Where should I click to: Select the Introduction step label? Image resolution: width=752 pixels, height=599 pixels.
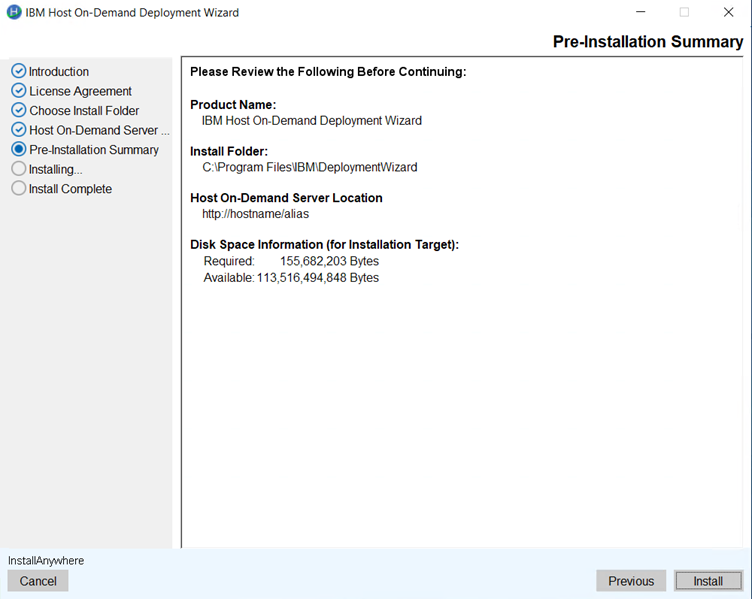(x=59, y=72)
